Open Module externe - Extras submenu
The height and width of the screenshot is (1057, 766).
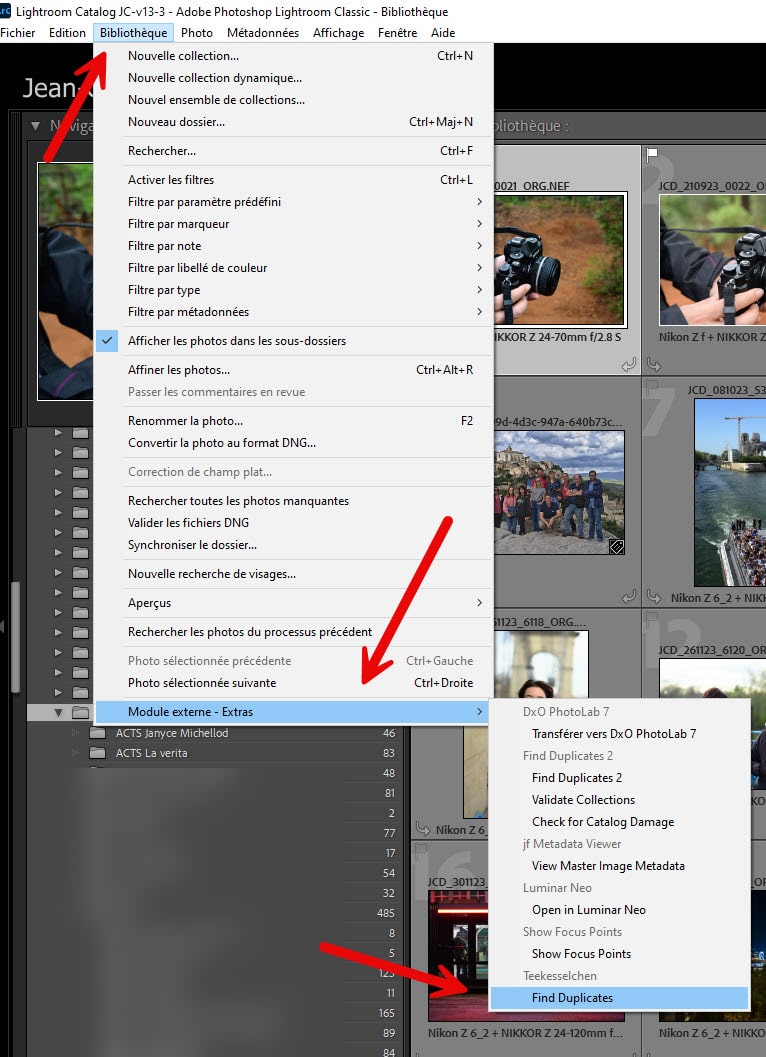293,712
